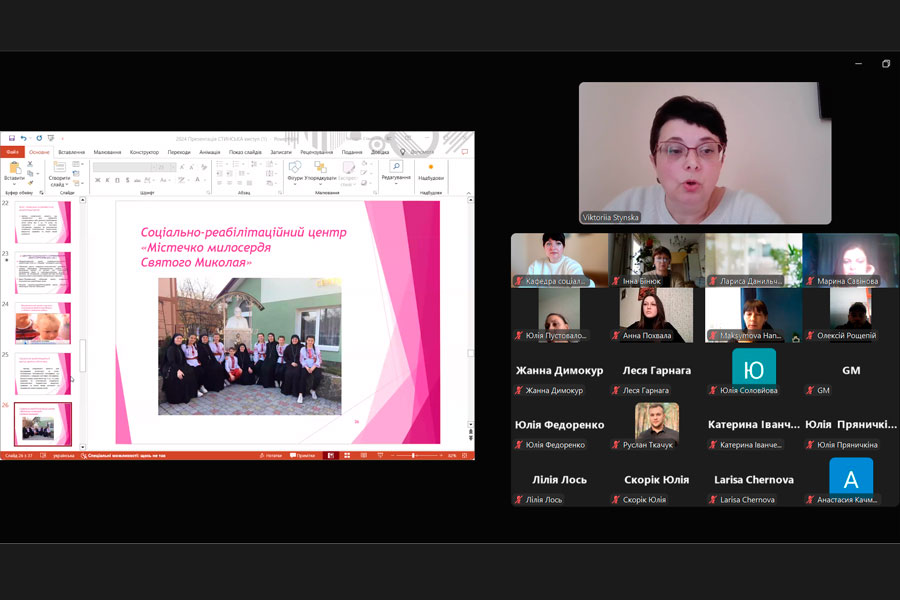Click the group photo on slide
The image size is (900, 600).
[x=250, y=346]
